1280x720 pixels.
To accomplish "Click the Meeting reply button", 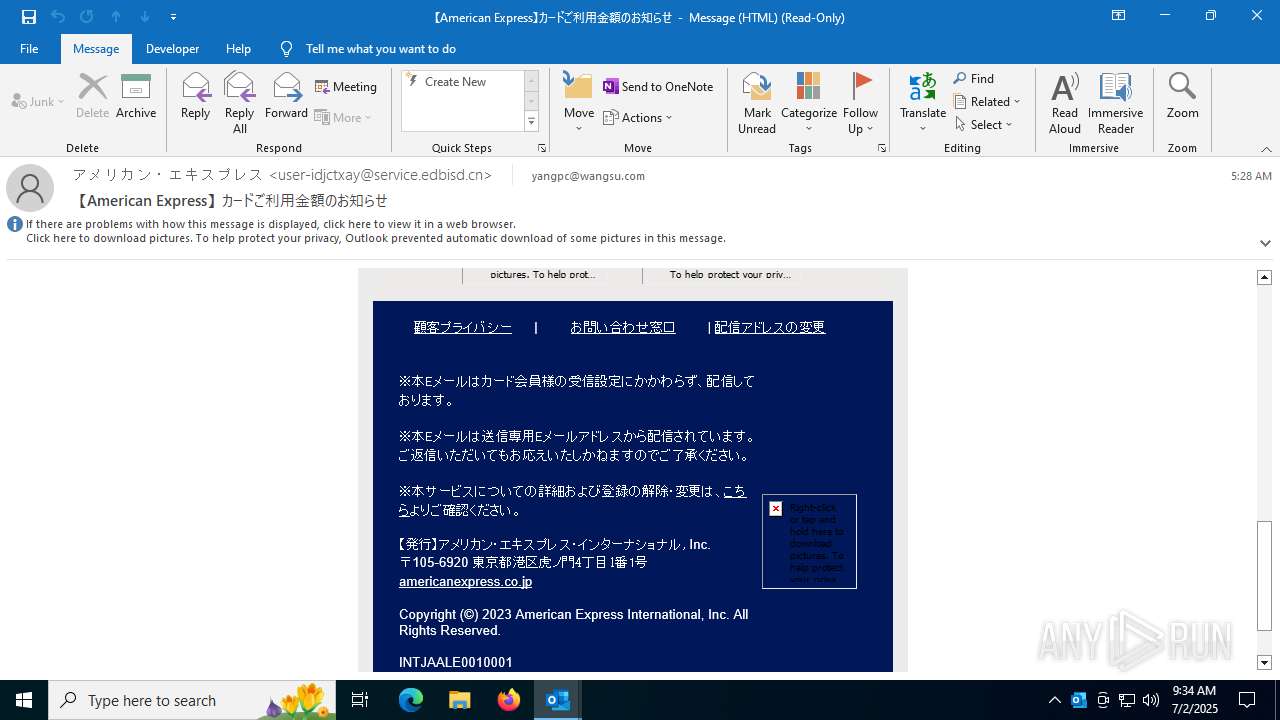I will click(346, 87).
